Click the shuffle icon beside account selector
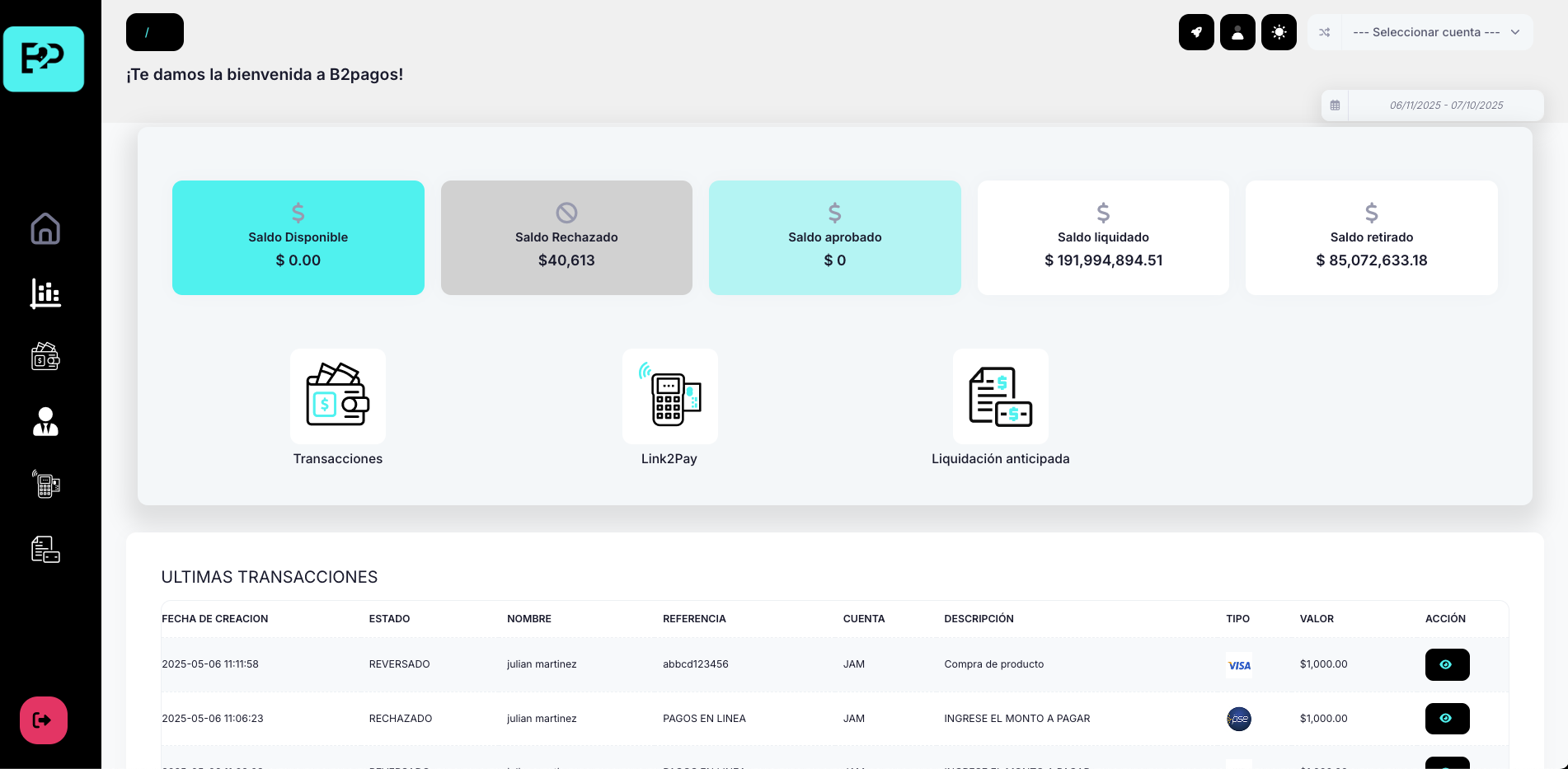This screenshot has width=1568, height=769. click(1325, 32)
